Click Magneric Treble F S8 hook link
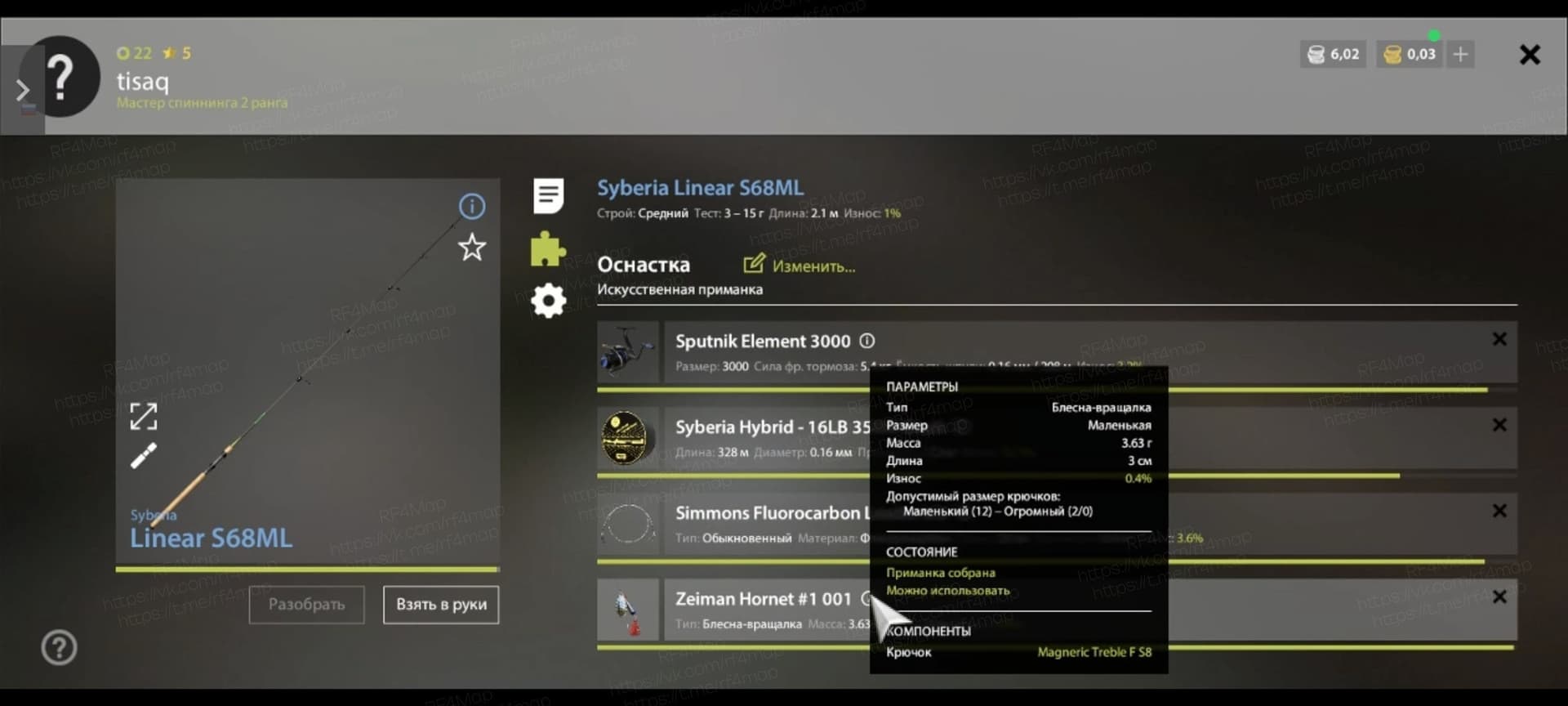This screenshot has height=706, width=1568. (x=1094, y=652)
